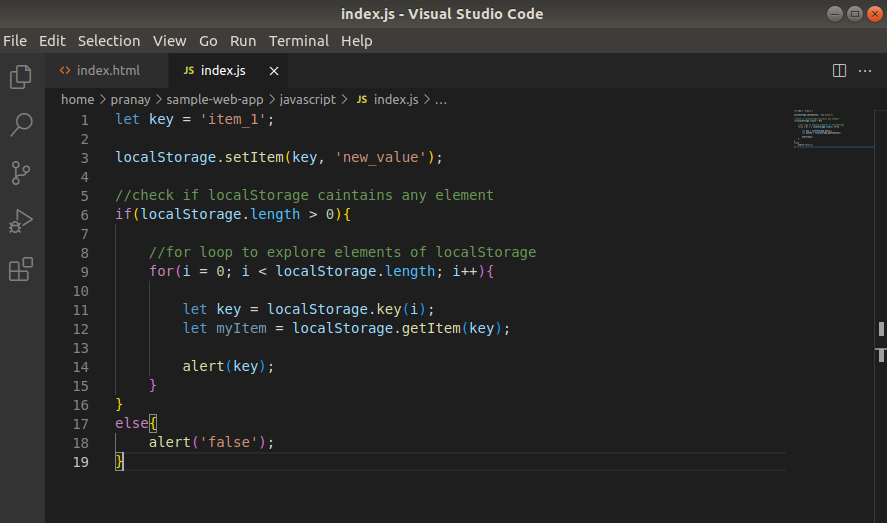
Task: Click line number 19 in the gutter
Action: (81, 462)
